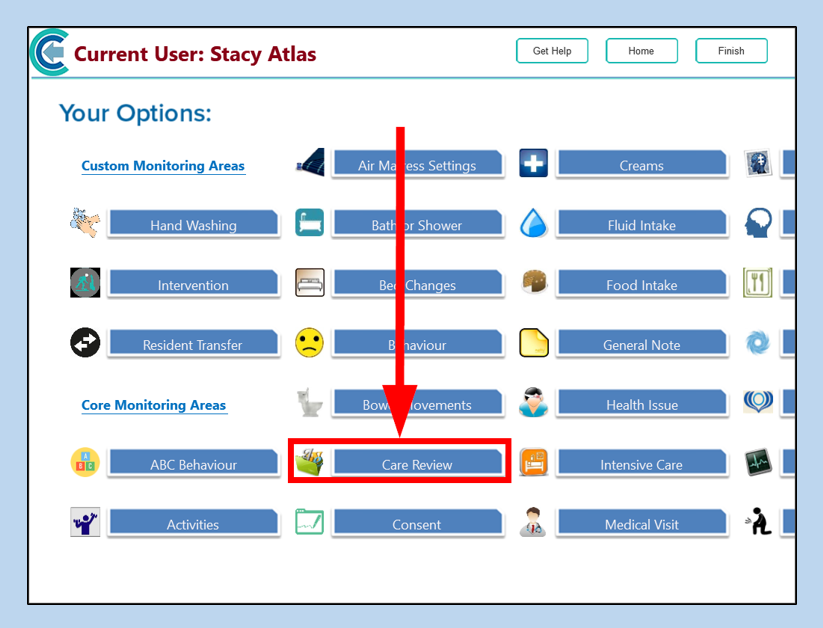
Task: Click the Food Intake cake icon
Action: point(534,283)
